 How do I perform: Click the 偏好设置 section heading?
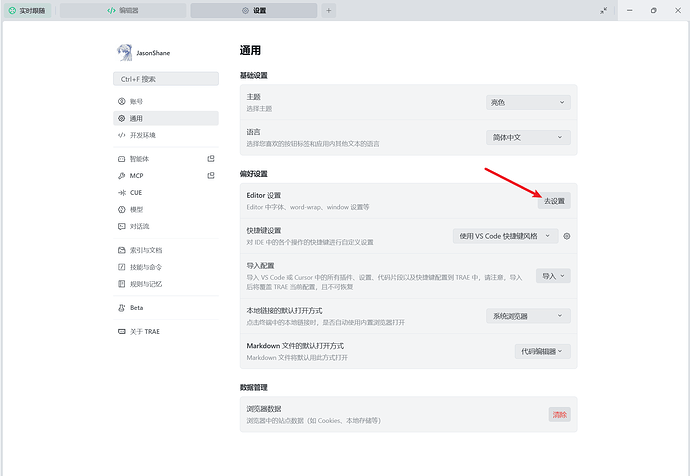click(x=253, y=174)
